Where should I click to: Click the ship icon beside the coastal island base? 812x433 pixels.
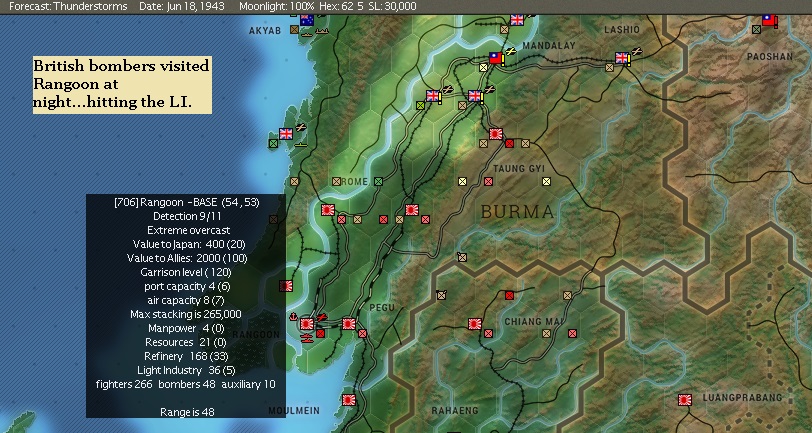tap(300, 145)
